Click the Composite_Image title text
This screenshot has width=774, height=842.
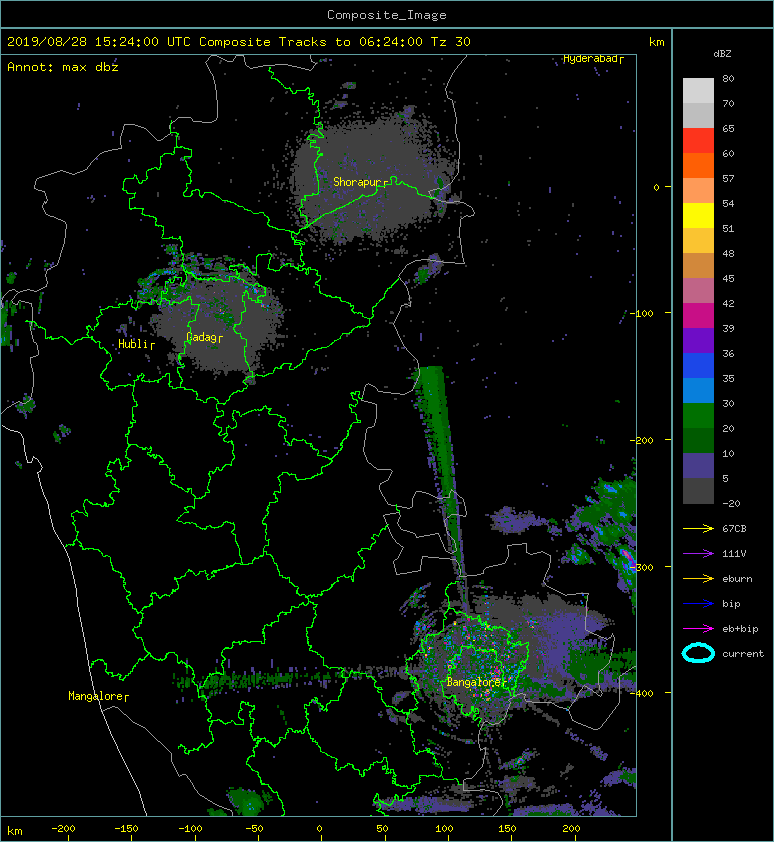[387, 15]
